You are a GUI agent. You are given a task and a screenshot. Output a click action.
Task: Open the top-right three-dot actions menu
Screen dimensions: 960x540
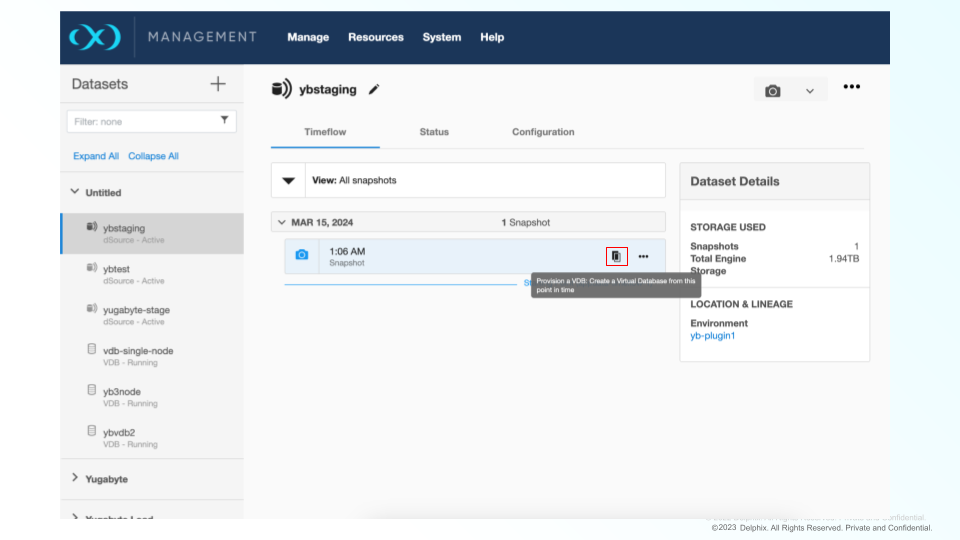pyautogui.click(x=851, y=87)
